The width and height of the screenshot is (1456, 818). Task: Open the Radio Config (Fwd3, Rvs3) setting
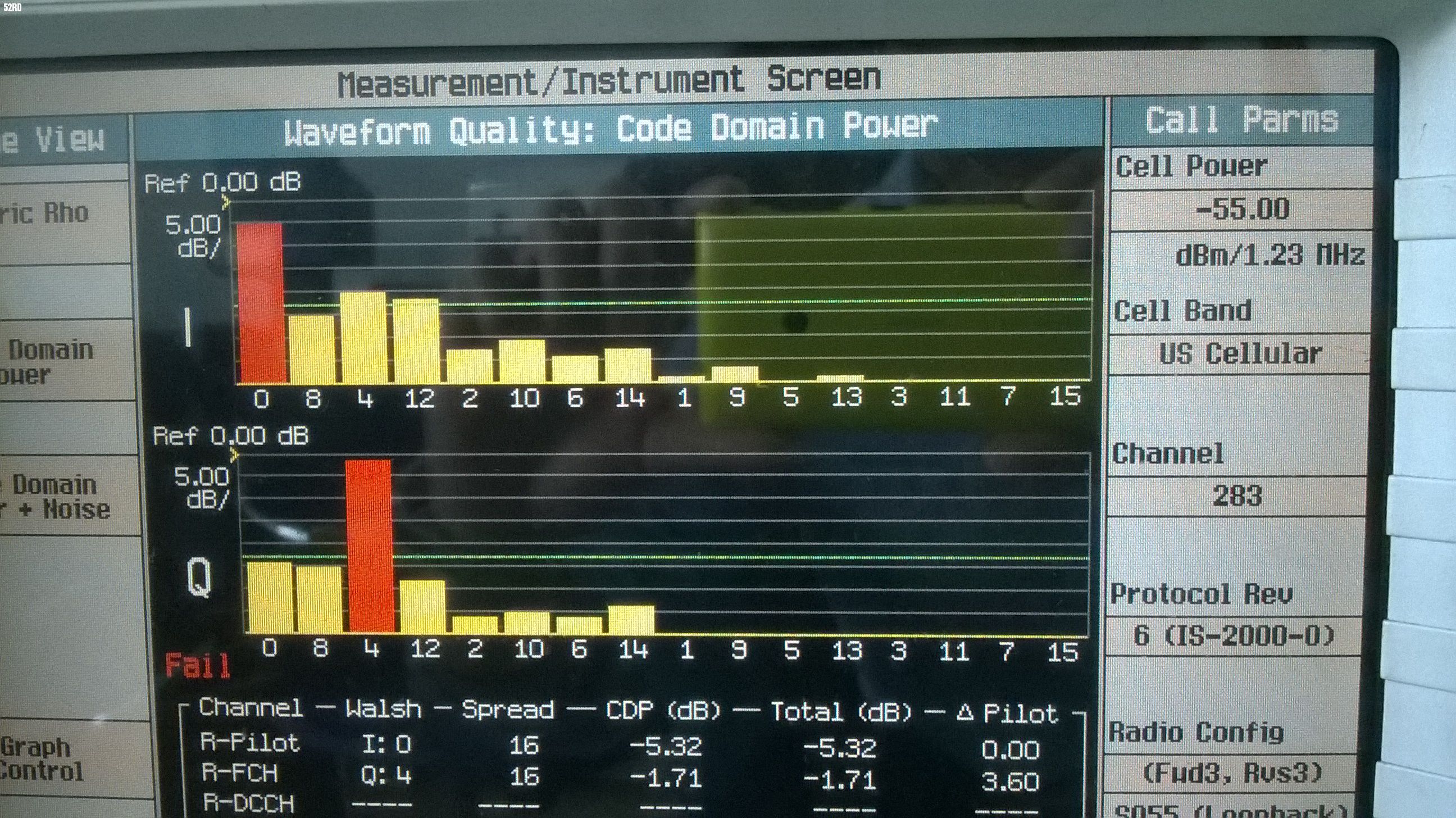(1232, 773)
